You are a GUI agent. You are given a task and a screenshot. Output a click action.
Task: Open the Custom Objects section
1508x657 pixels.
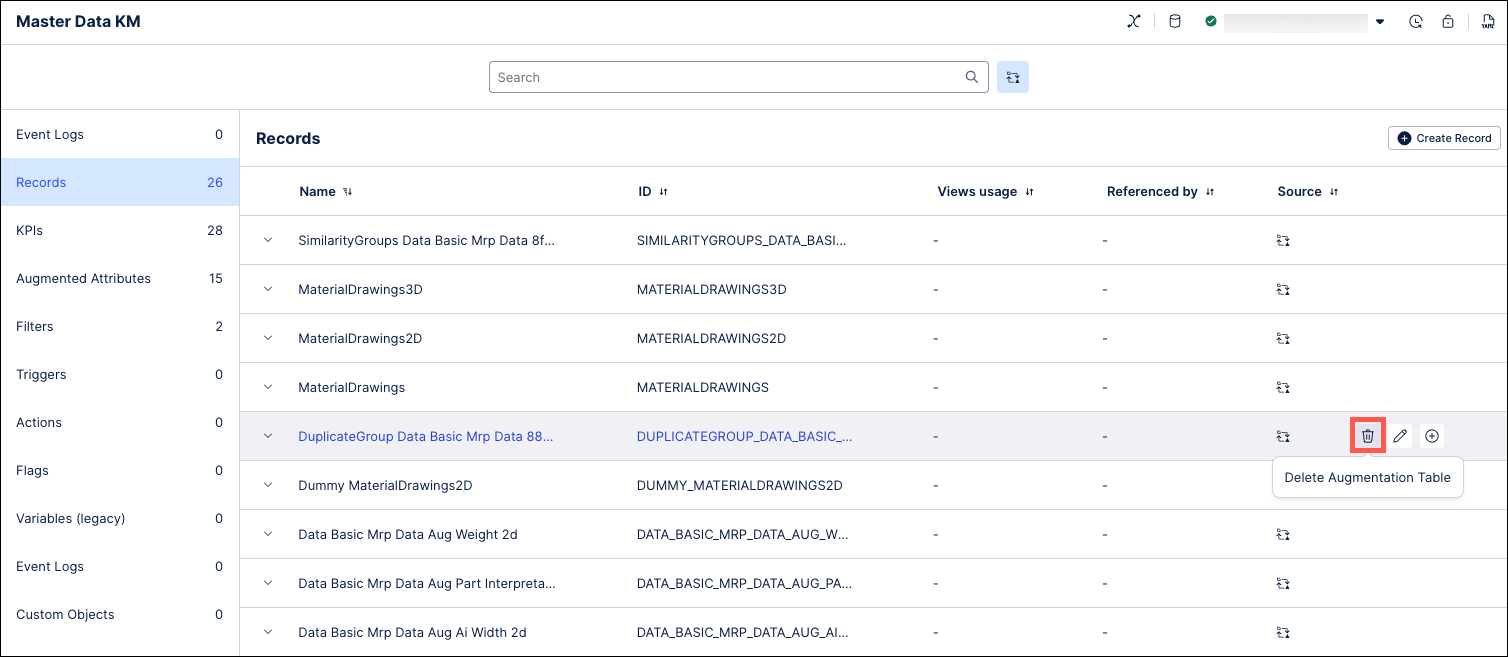click(x=120, y=614)
